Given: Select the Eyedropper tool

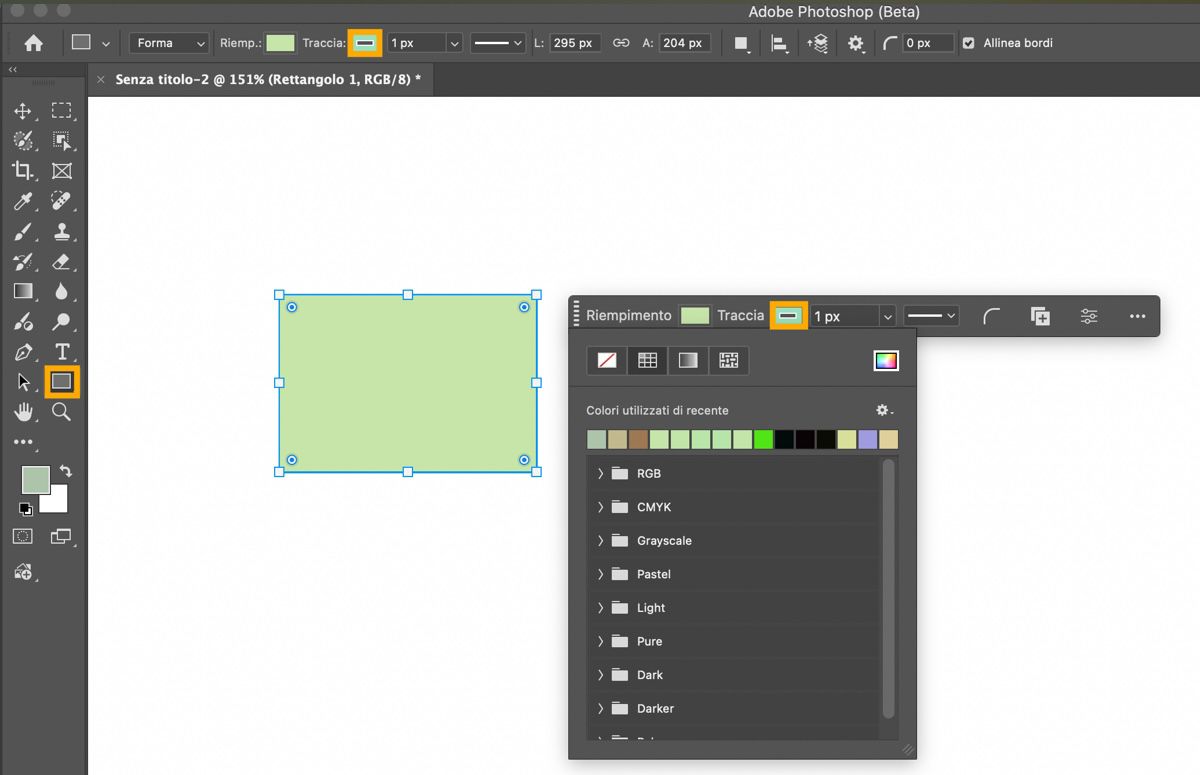Looking at the screenshot, I should coord(23,202).
